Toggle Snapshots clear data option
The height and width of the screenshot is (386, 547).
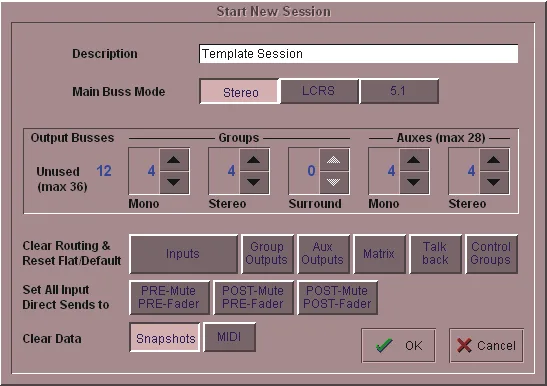click(x=165, y=337)
